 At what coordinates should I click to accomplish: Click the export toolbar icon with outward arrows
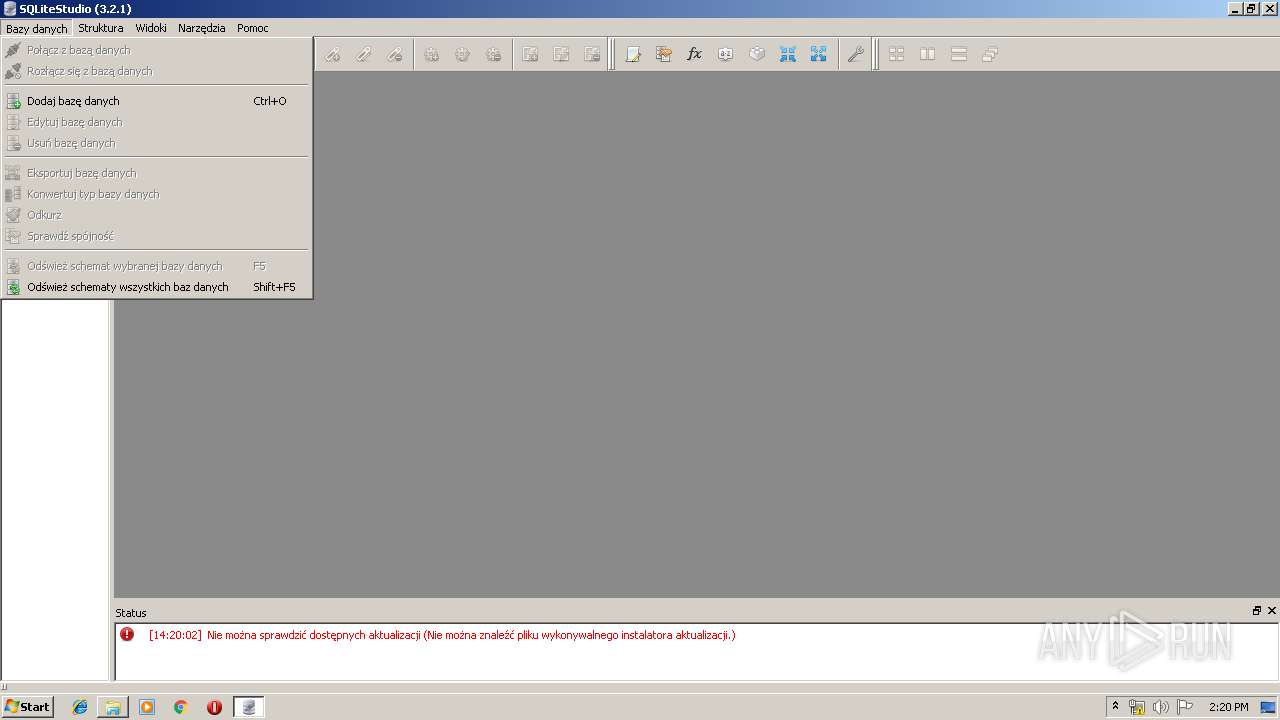point(819,55)
